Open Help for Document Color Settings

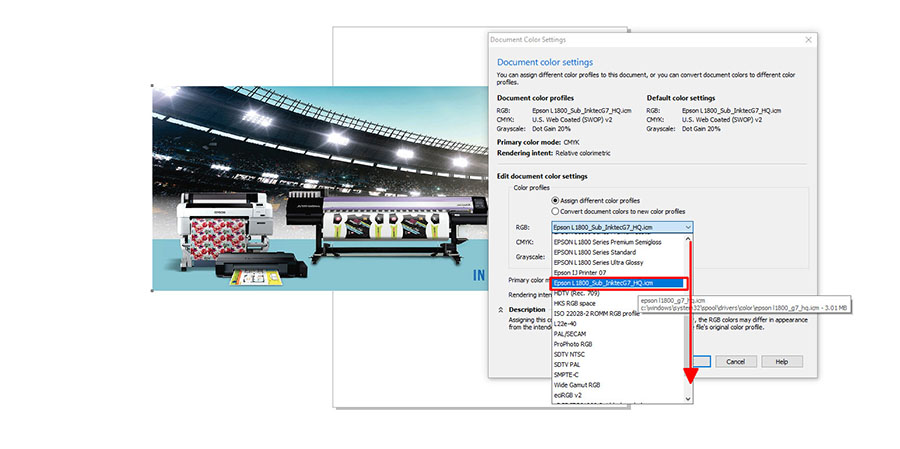(782, 362)
